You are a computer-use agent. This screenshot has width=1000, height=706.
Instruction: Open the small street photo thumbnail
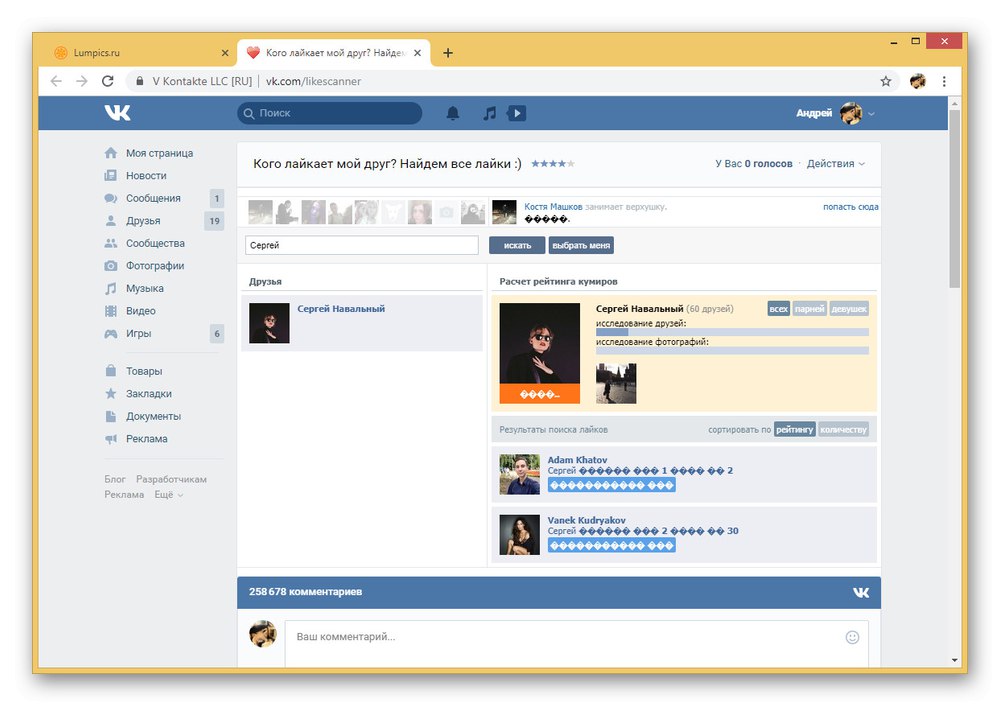[616, 383]
